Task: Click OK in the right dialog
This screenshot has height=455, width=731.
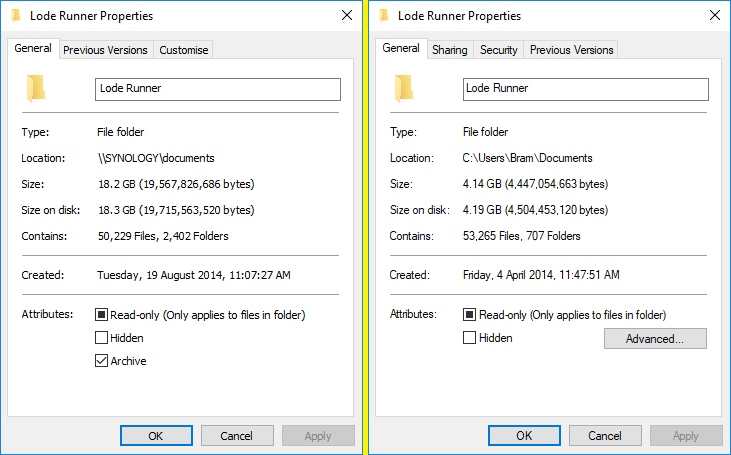Action: pos(524,436)
